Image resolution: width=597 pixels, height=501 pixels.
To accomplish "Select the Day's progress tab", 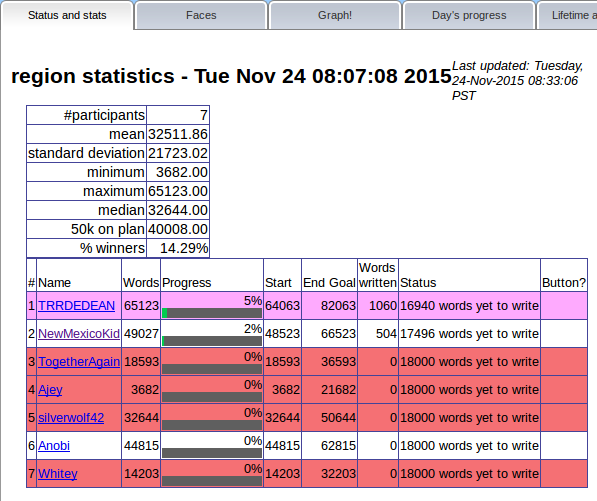I will (469, 15).
